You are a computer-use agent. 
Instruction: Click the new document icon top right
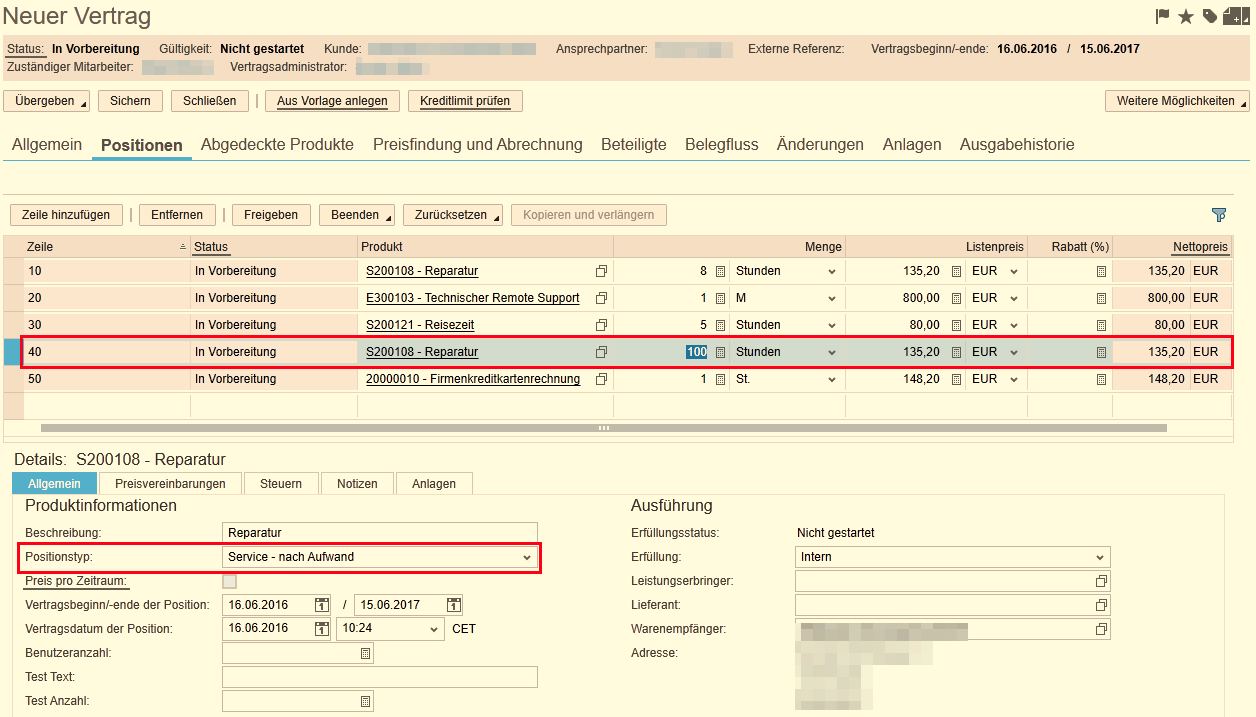pyautogui.click(x=1232, y=16)
